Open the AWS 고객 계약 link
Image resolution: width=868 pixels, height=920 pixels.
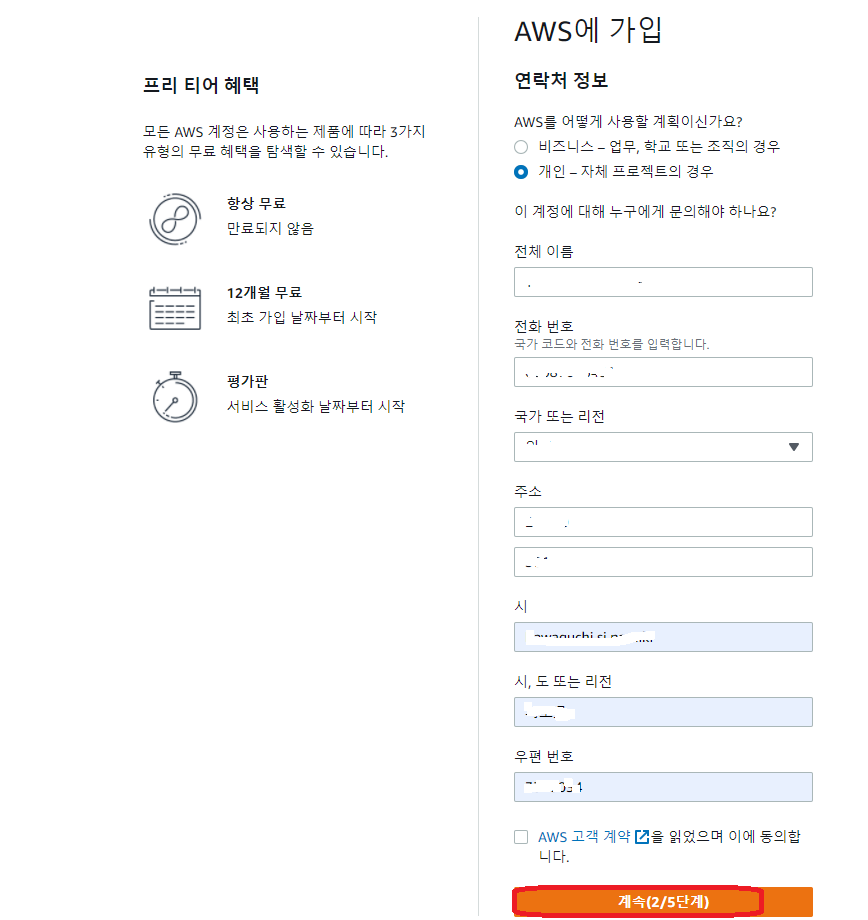click(585, 837)
